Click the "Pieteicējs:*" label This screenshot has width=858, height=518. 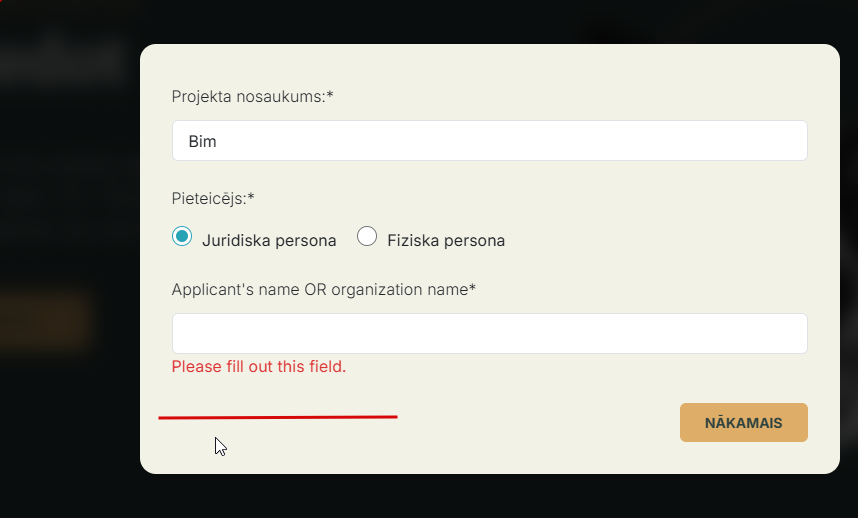coord(213,198)
